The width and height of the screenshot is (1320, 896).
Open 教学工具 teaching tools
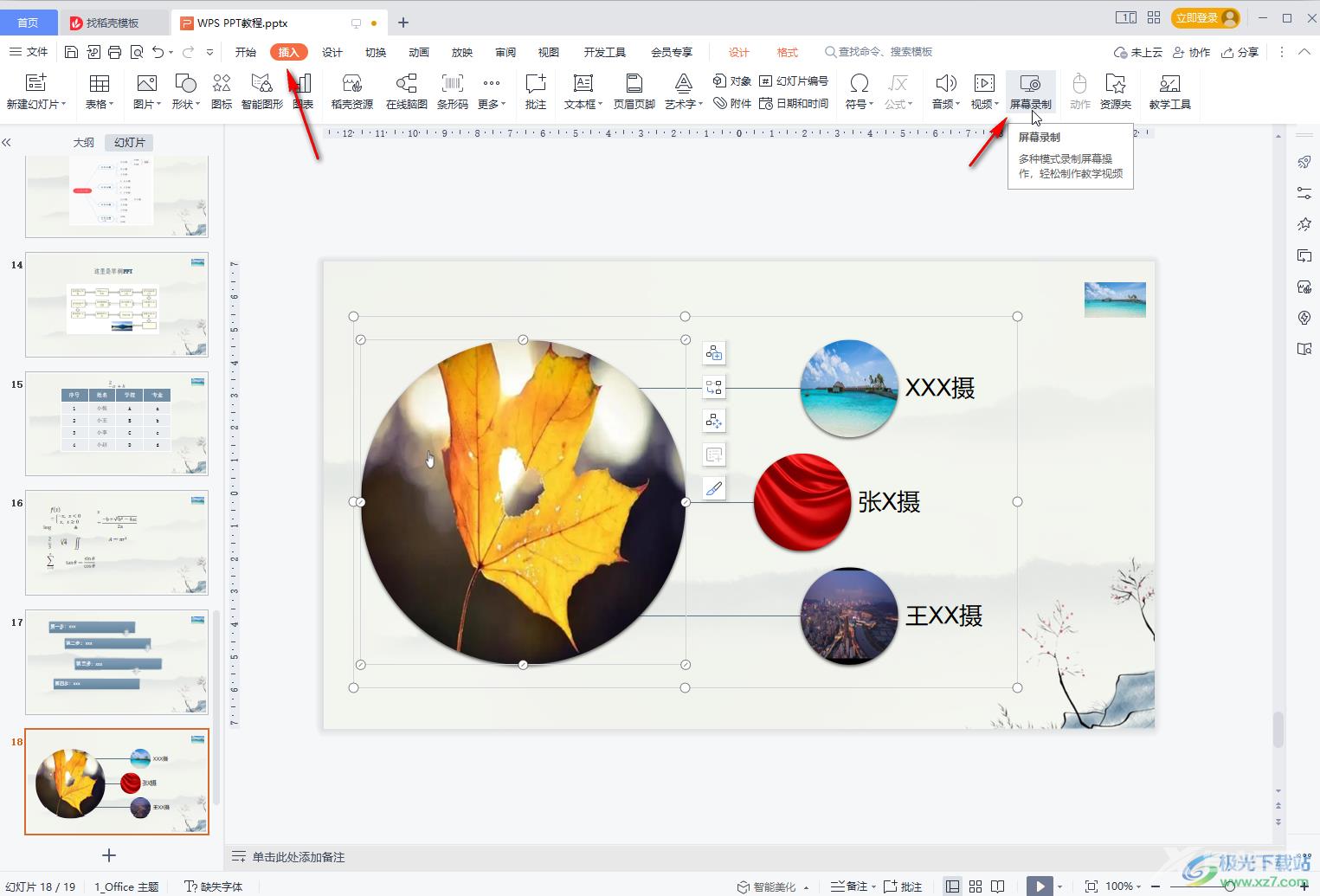click(x=1169, y=92)
